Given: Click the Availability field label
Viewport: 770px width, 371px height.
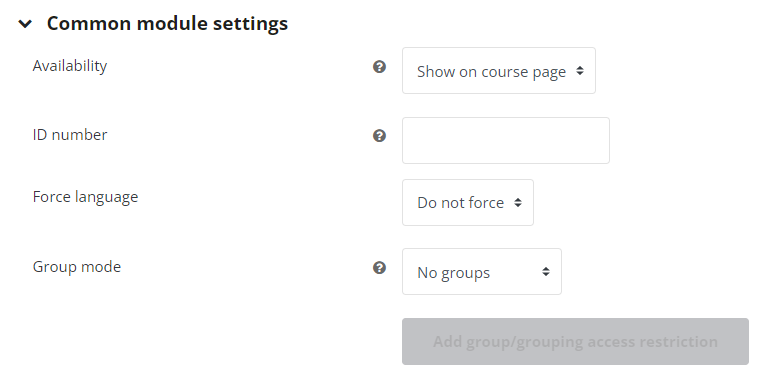Looking at the screenshot, I should point(70,66).
